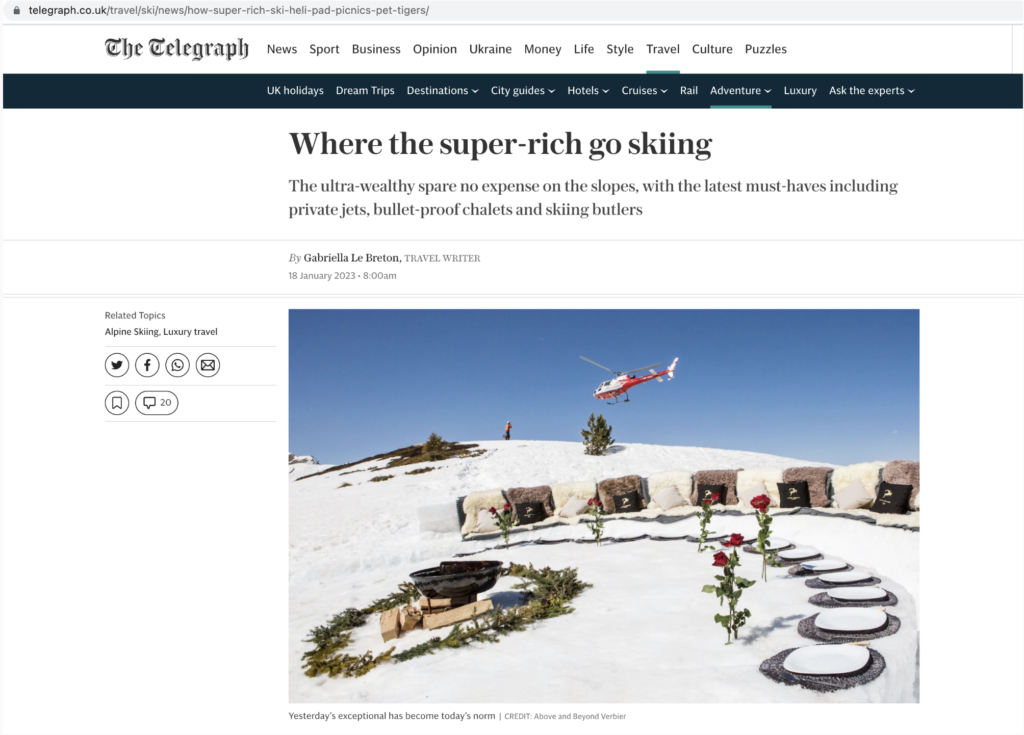Share article by email icon
1024x735 pixels.
pos(208,365)
